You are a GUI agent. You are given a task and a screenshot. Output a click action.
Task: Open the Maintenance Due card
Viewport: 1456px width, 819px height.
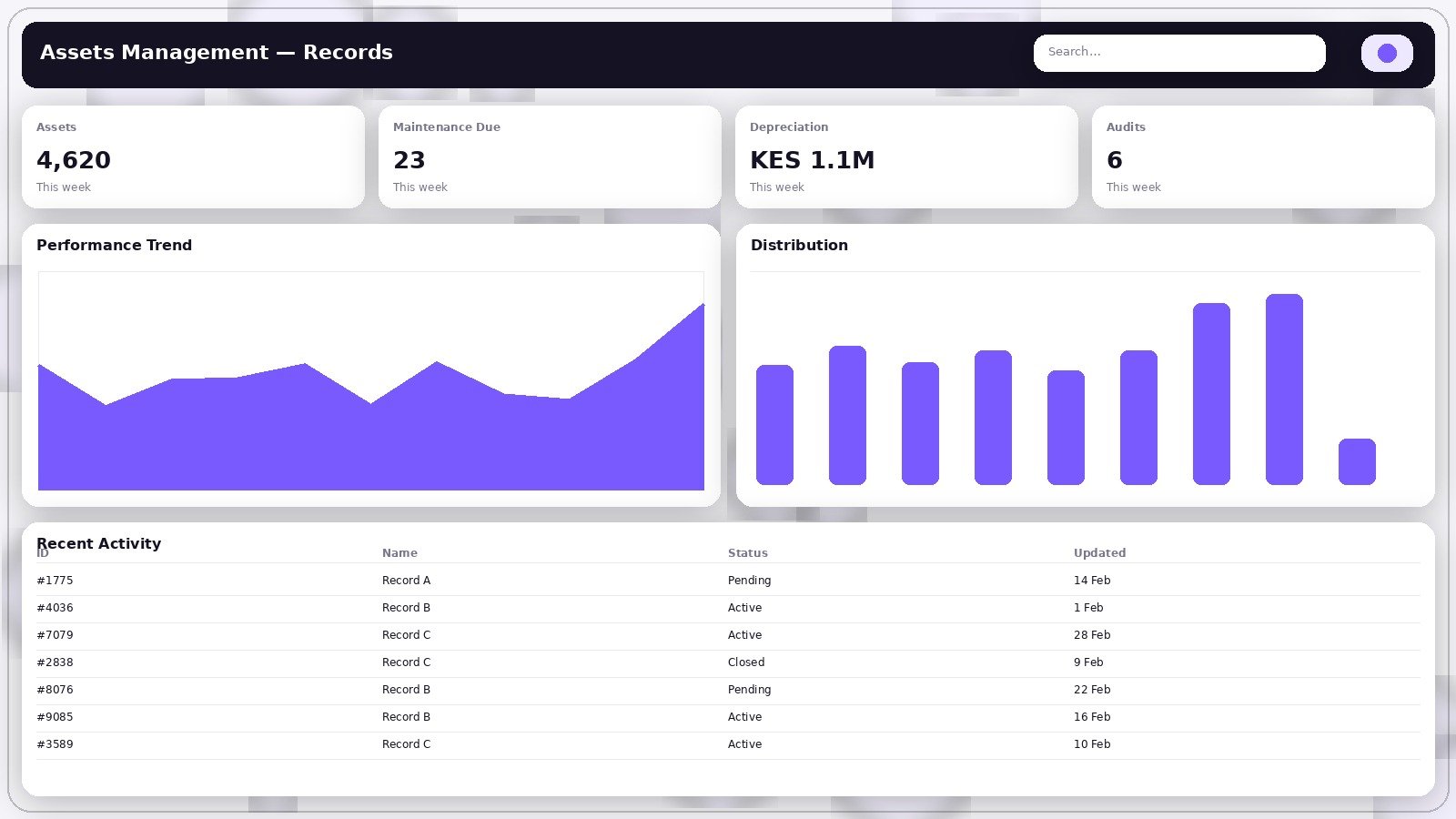tap(550, 157)
